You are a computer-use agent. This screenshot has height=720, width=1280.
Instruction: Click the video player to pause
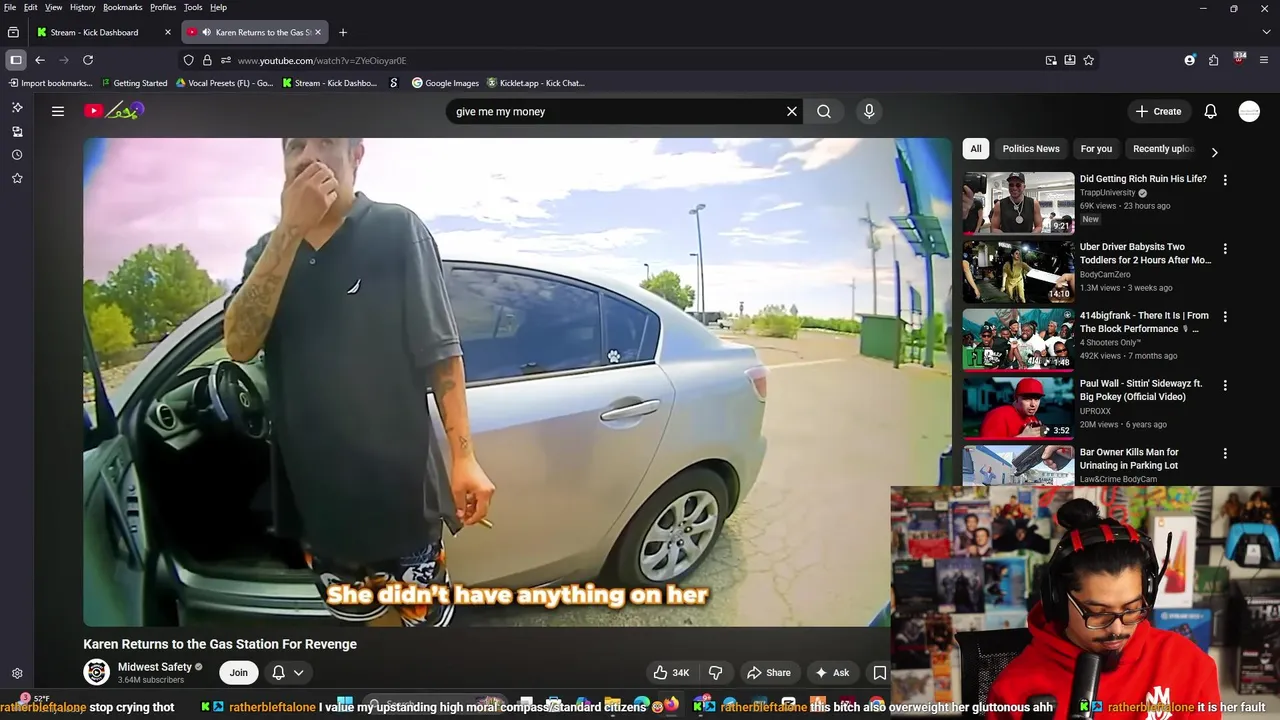tap(516, 382)
